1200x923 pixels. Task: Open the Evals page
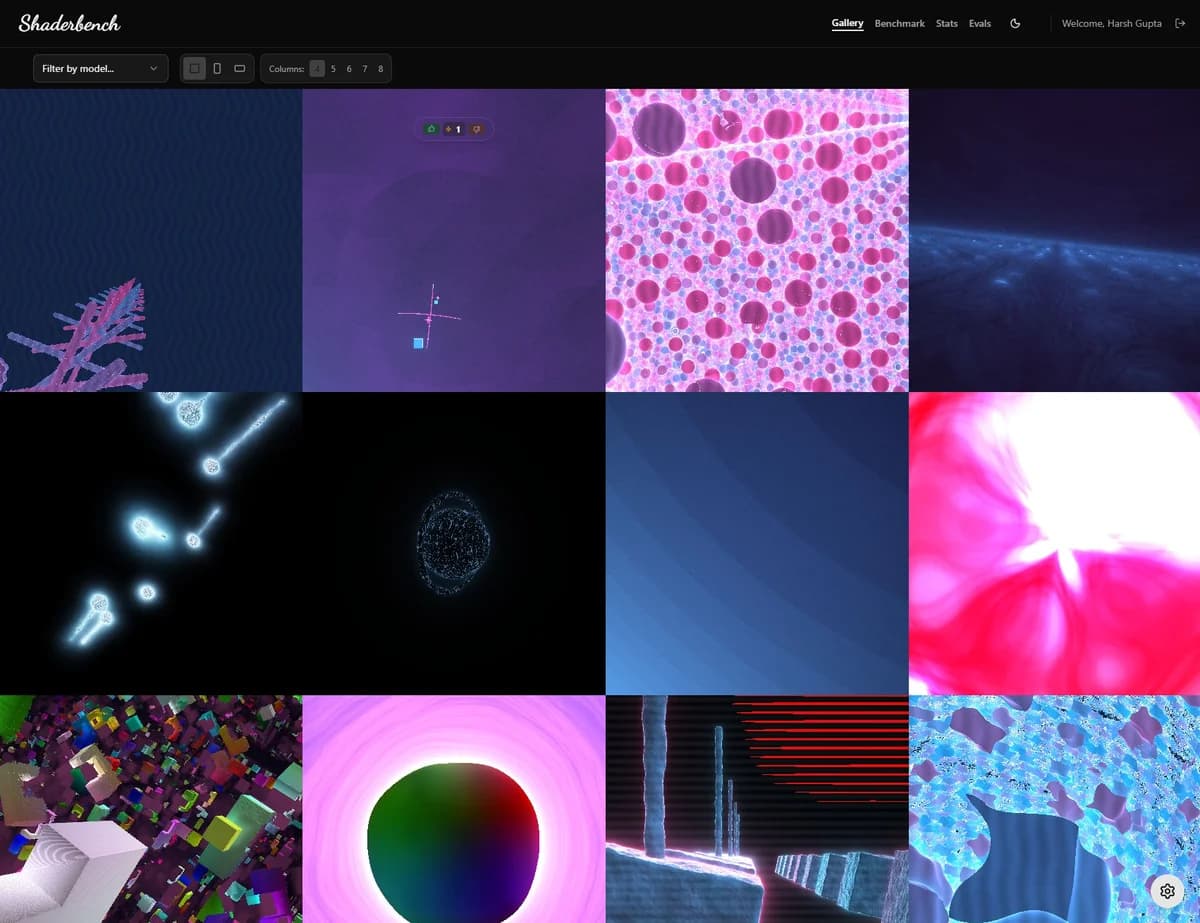click(979, 23)
